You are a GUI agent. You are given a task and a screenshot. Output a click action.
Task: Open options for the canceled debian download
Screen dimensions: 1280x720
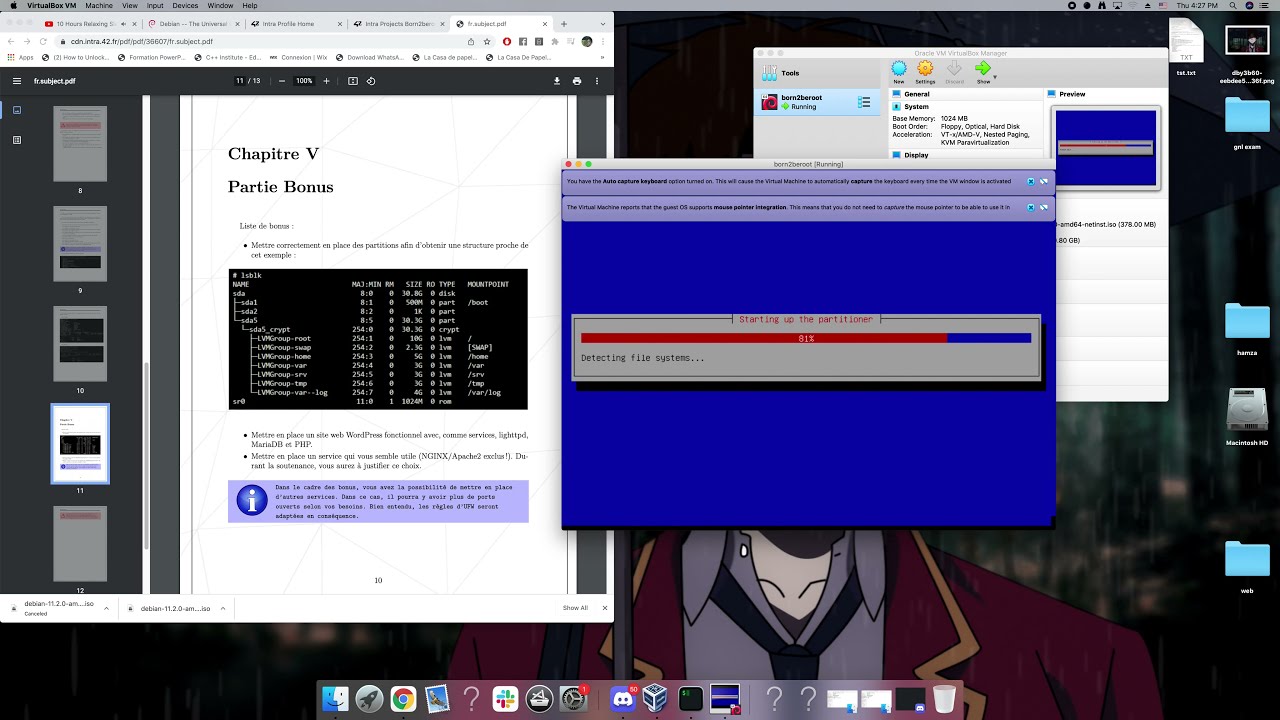pos(105,607)
